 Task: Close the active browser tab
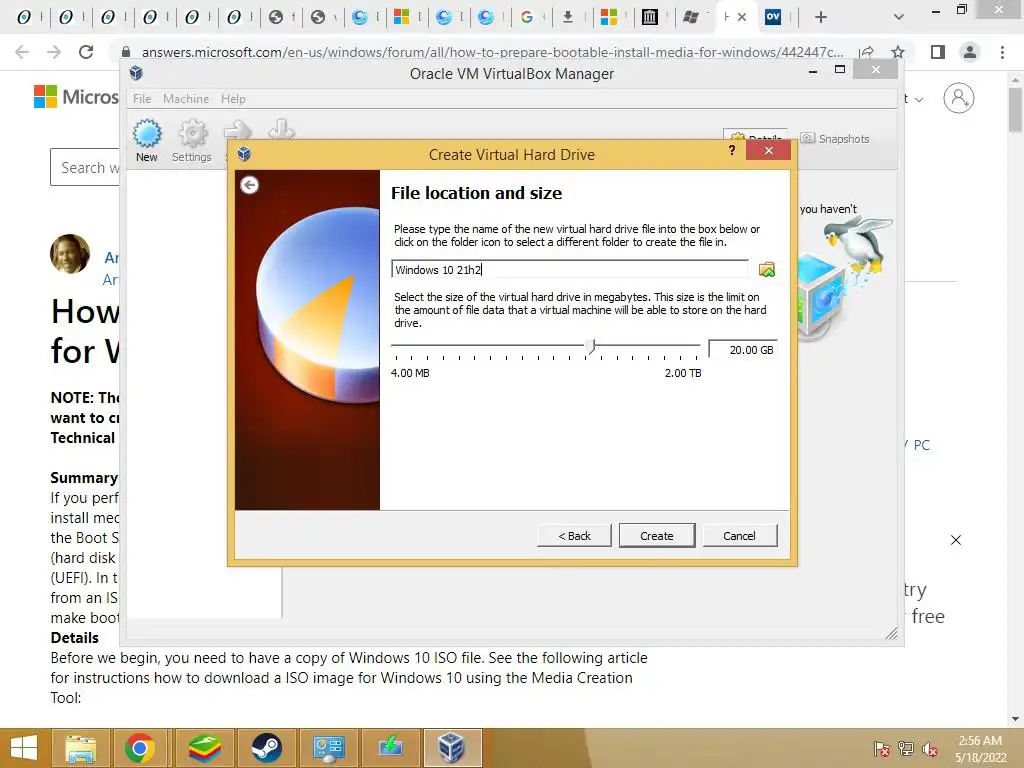(x=742, y=18)
